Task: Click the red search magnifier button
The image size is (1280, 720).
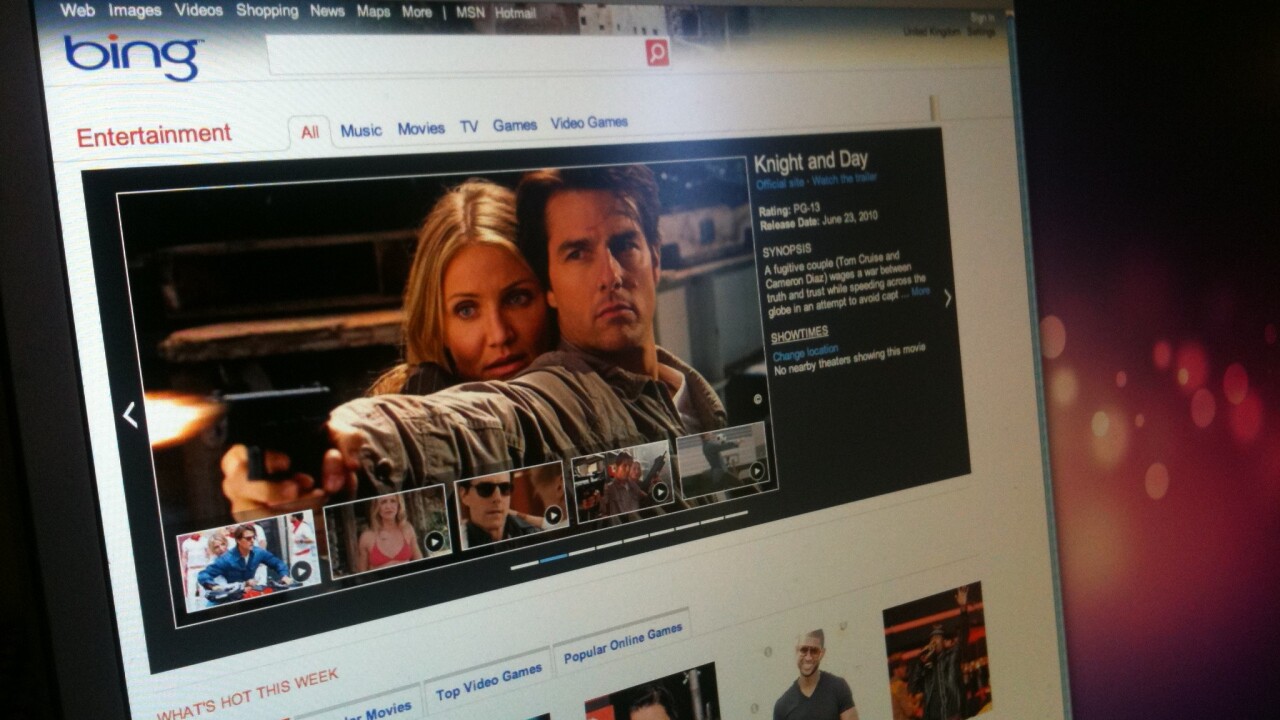Action: click(657, 52)
